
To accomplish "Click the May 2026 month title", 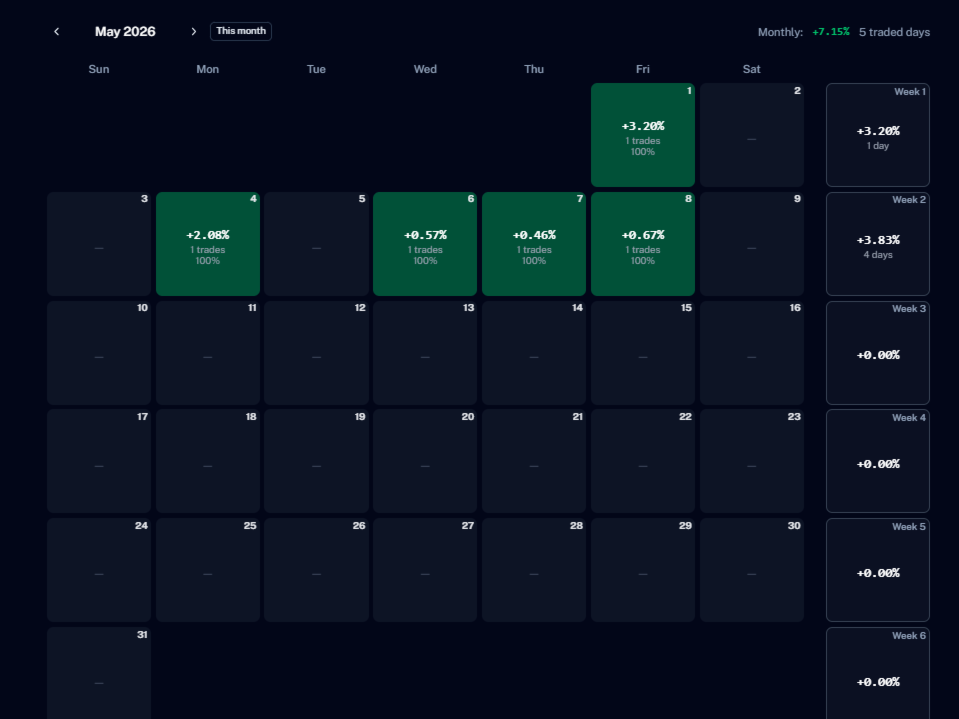I will point(125,31).
